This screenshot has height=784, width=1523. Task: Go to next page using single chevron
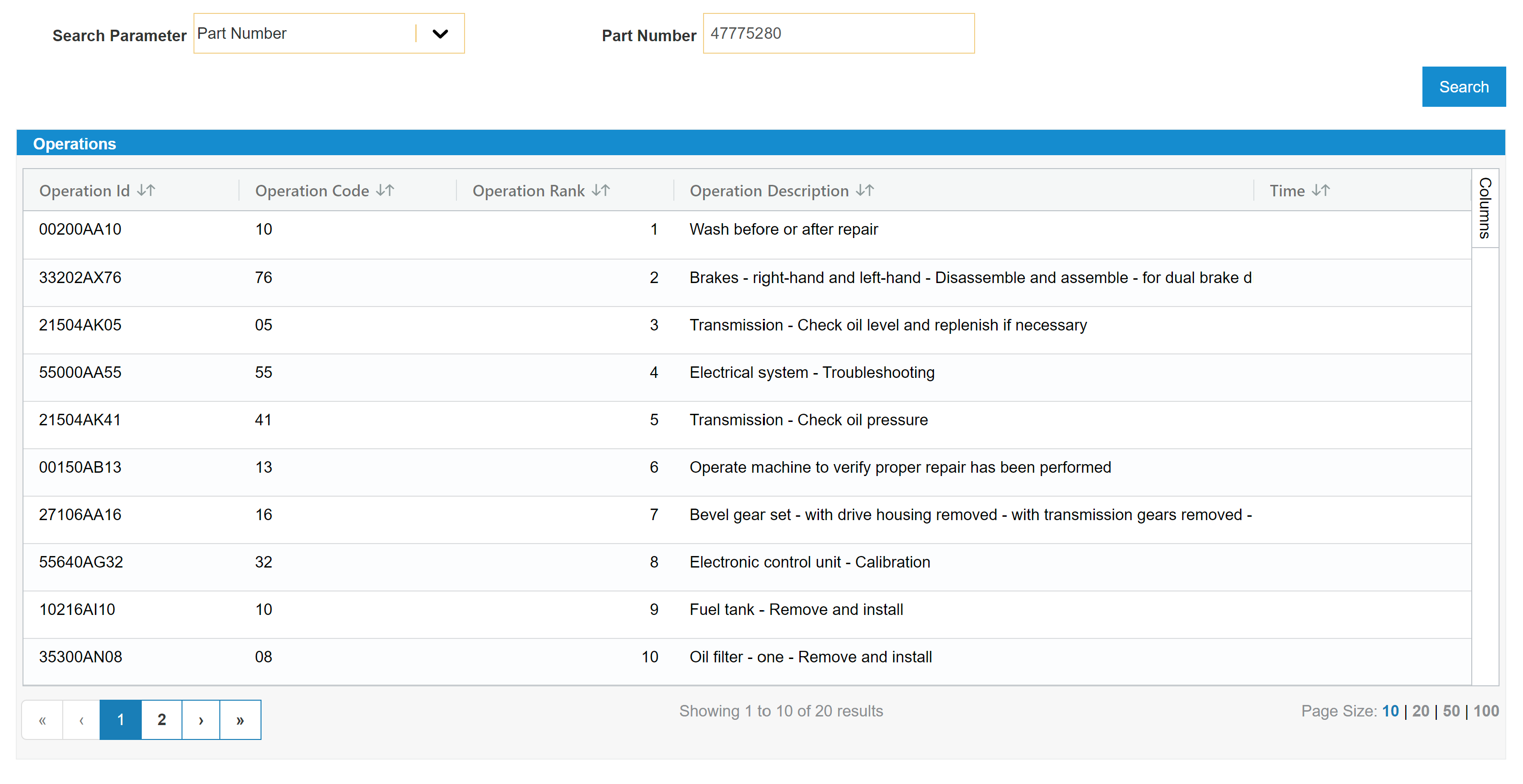[x=201, y=719]
